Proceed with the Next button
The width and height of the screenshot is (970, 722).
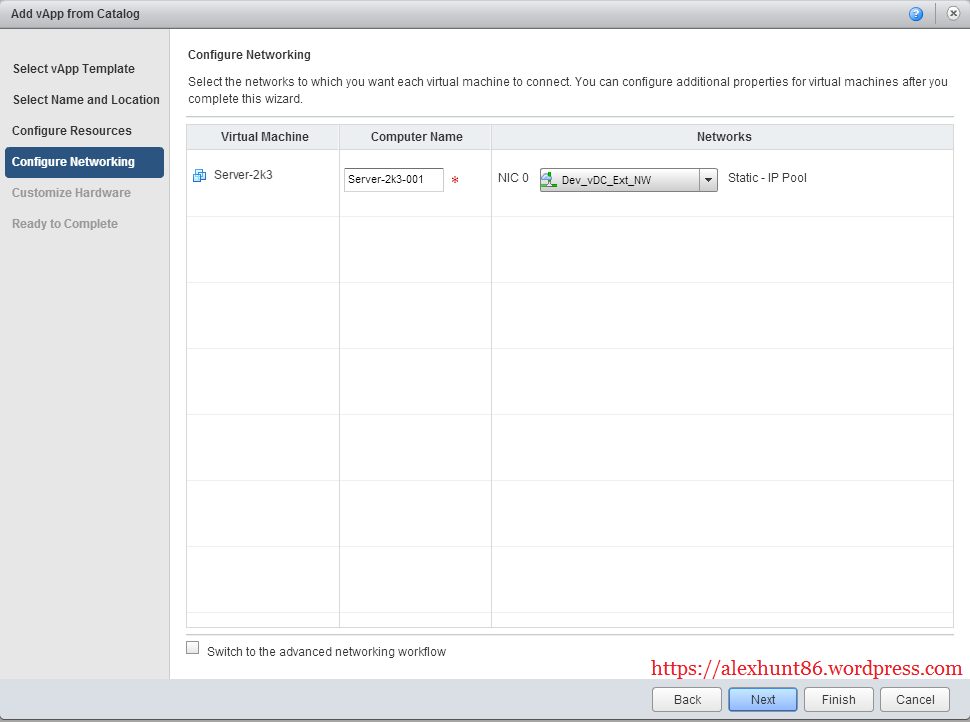762,700
